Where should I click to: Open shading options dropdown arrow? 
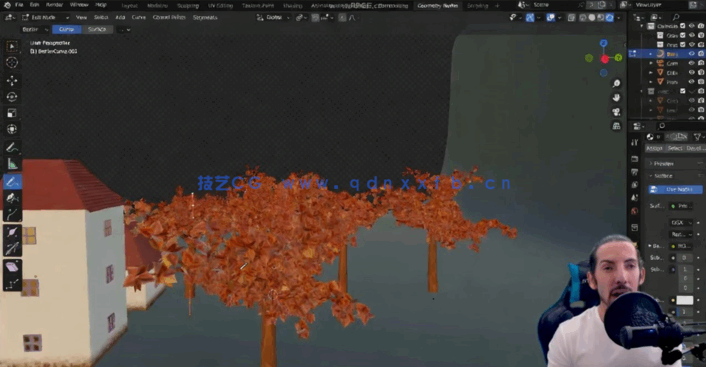(619, 18)
